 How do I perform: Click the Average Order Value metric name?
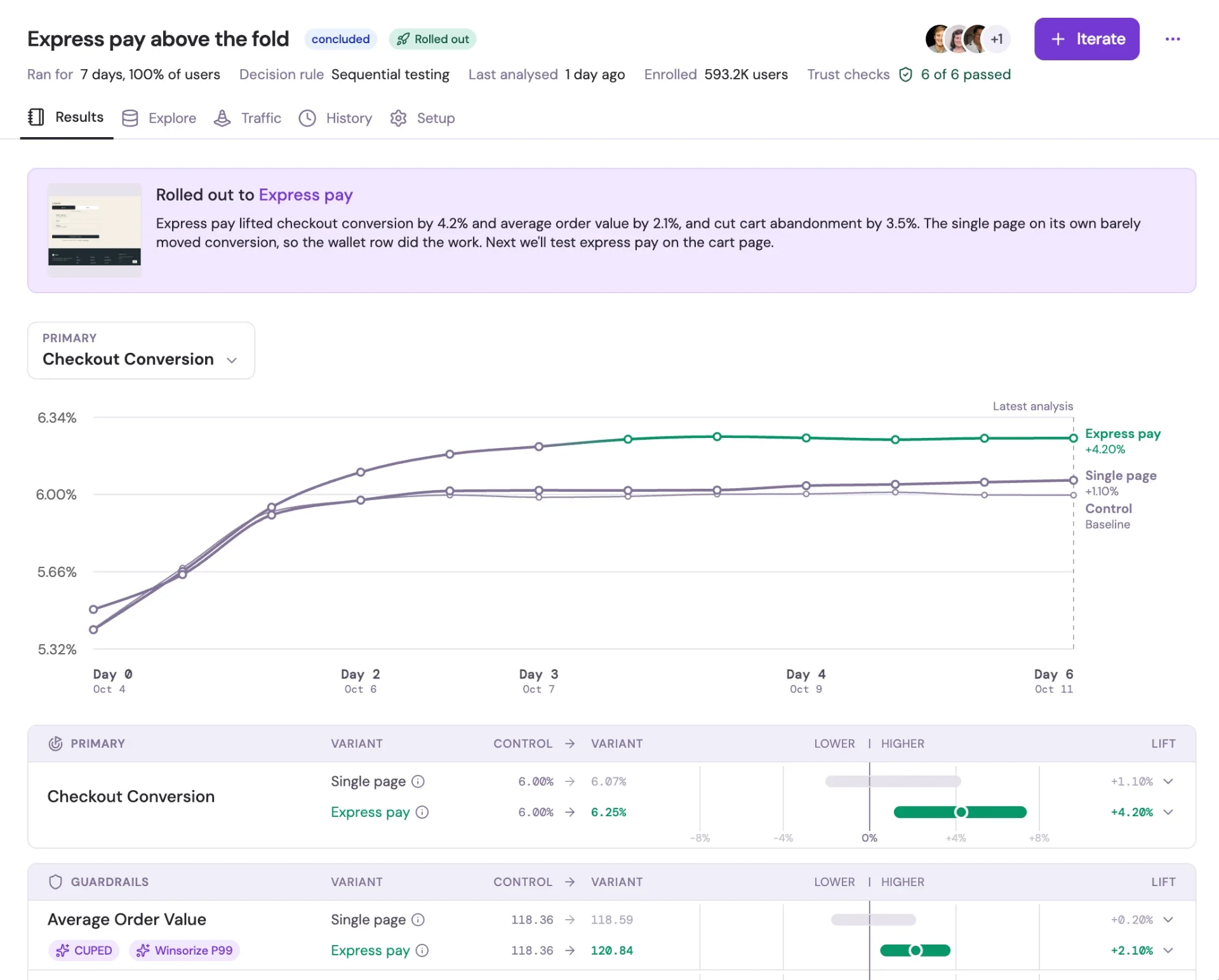click(127, 920)
